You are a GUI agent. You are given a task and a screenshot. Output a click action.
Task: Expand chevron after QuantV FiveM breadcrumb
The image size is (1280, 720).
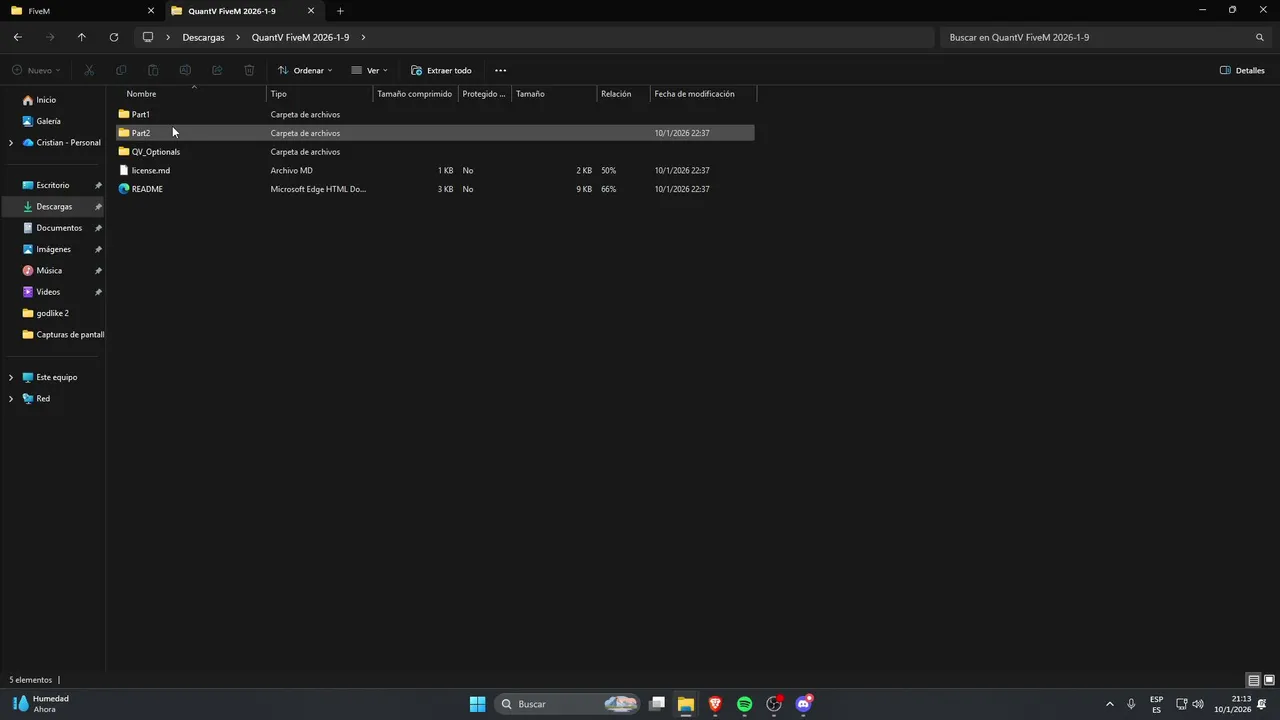(x=363, y=37)
